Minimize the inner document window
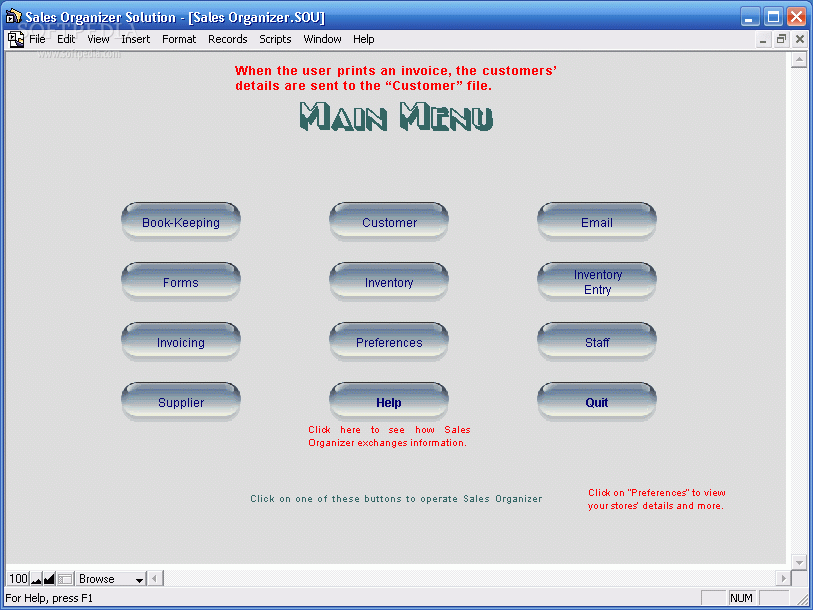This screenshot has height=610, width=813. pos(763,40)
